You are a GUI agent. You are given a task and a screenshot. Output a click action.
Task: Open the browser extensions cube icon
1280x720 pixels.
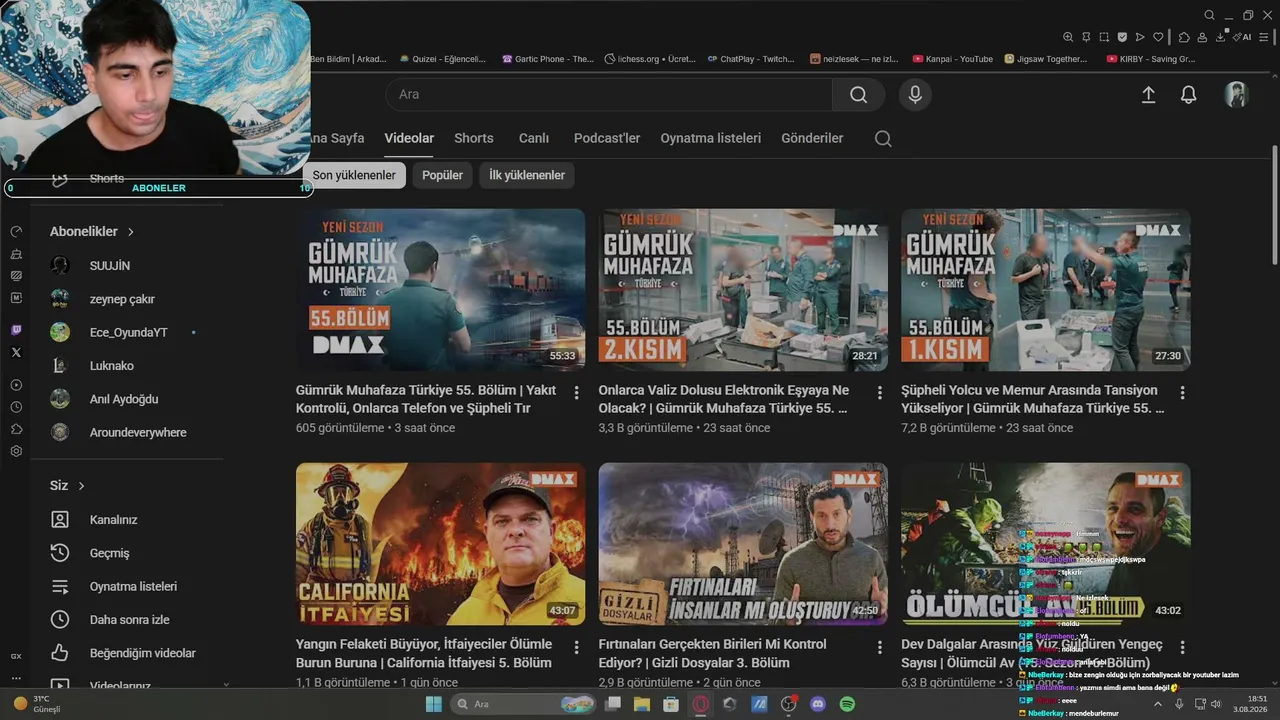click(x=1184, y=37)
